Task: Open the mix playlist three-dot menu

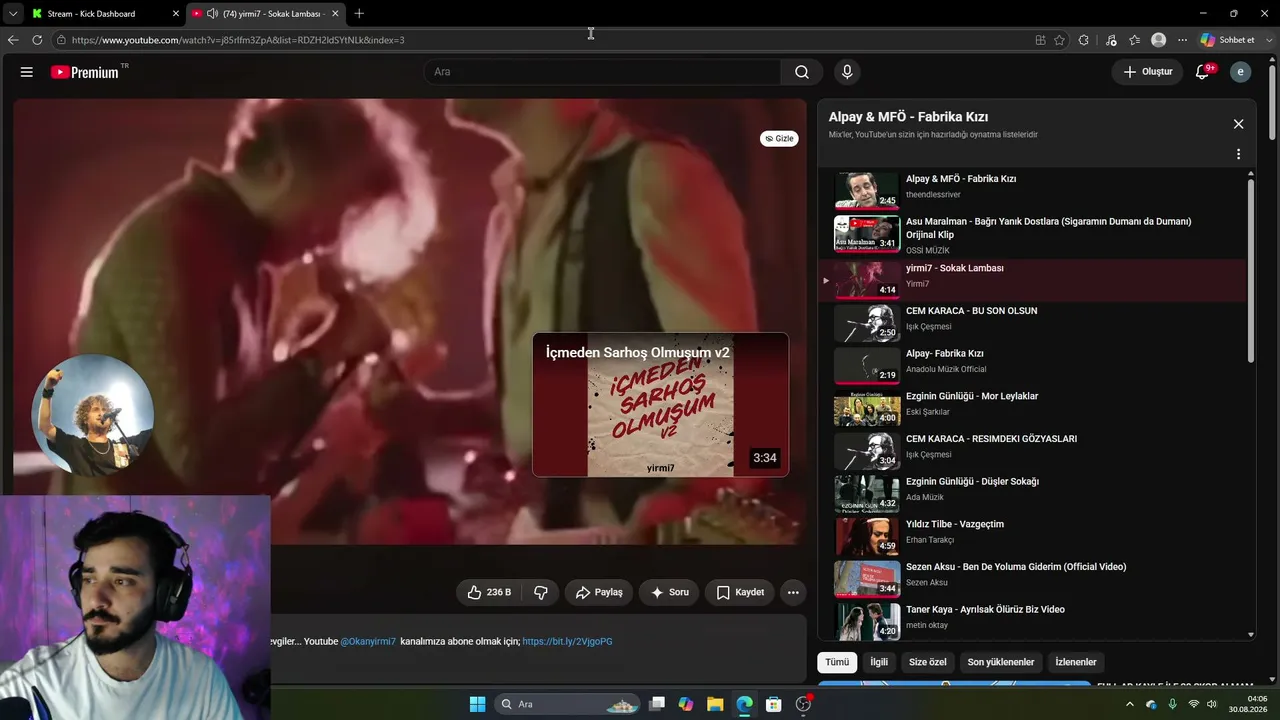Action: coord(1238,154)
